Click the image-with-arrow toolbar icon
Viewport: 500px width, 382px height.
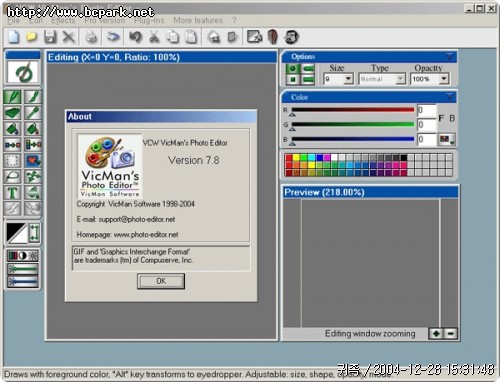[x=254, y=36]
